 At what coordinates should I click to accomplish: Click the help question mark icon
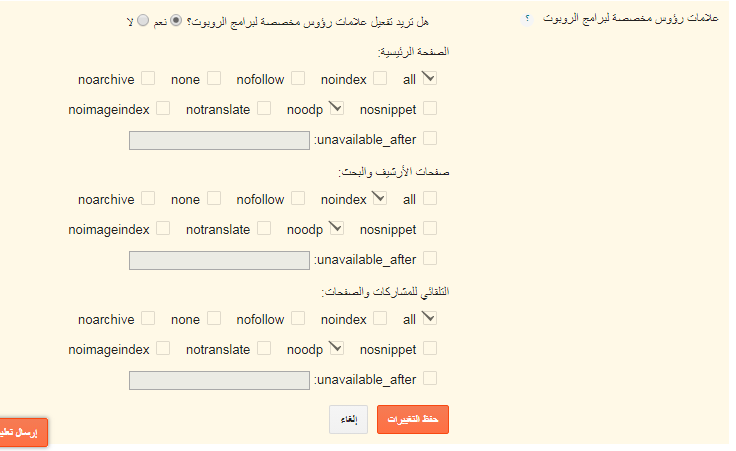click(x=527, y=19)
